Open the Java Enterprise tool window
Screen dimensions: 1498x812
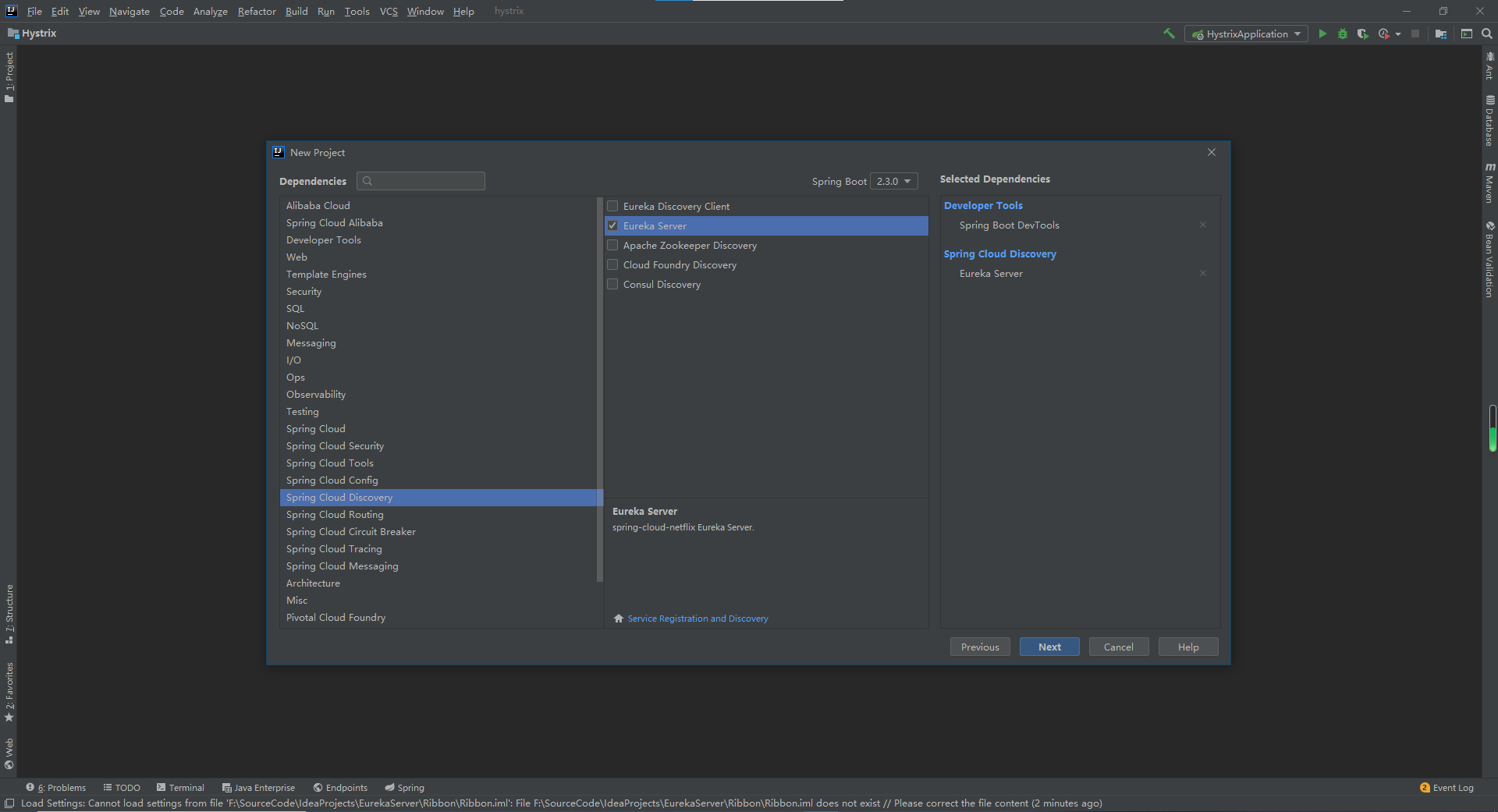pyautogui.click(x=258, y=788)
